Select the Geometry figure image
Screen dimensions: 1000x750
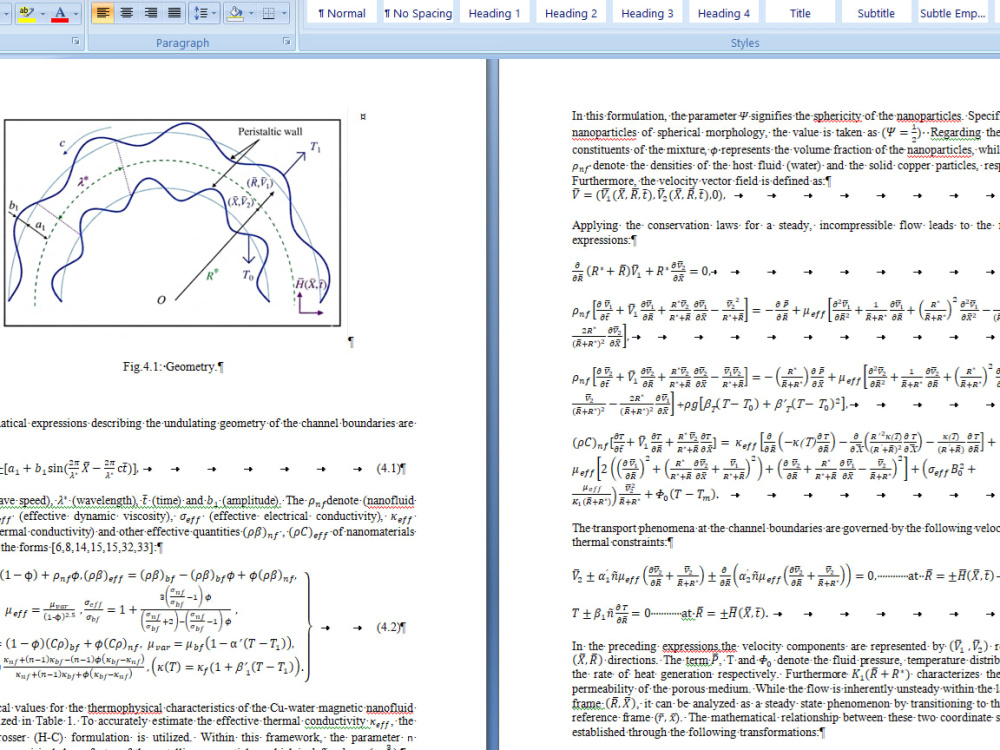172,223
